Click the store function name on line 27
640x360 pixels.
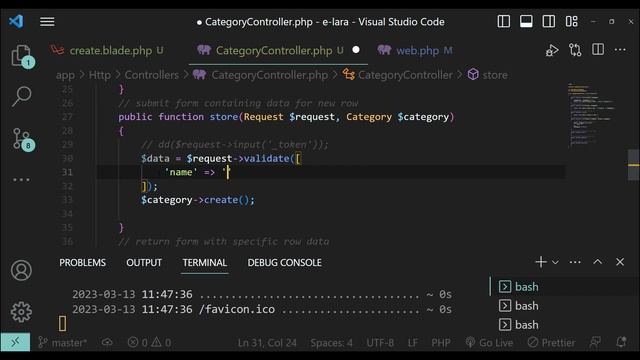[x=224, y=117]
